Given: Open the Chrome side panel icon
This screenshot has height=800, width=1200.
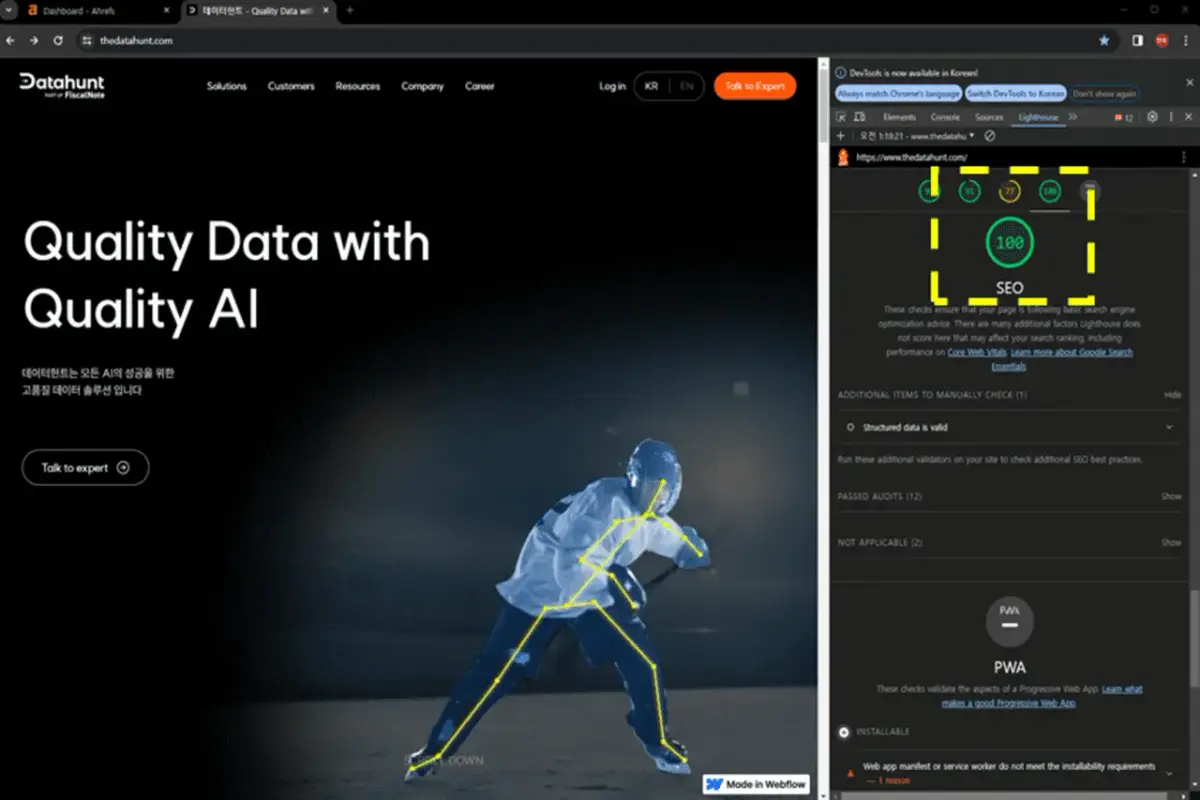Looking at the screenshot, I should tap(1137, 40).
